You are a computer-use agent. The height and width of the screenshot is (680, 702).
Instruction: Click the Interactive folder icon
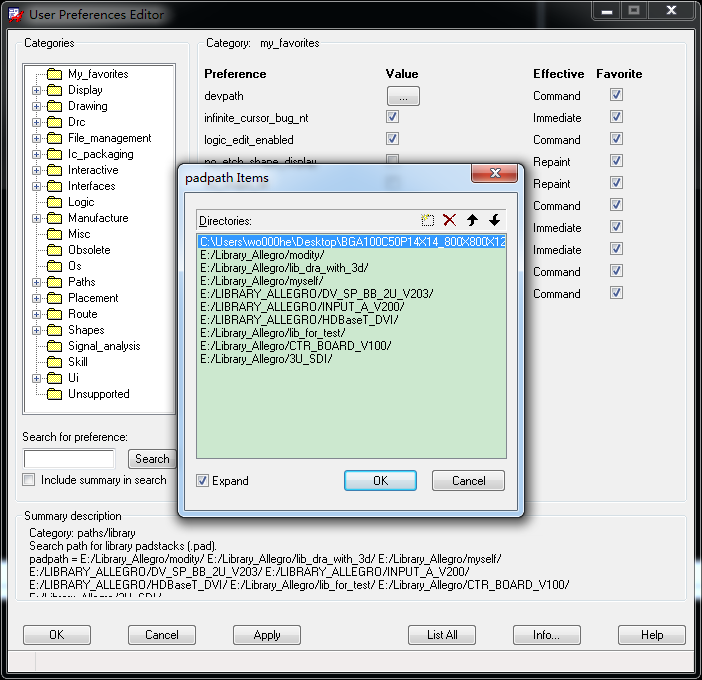coord(55,170)
